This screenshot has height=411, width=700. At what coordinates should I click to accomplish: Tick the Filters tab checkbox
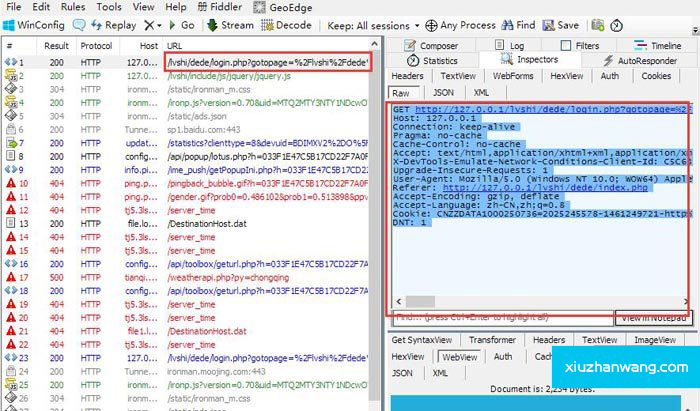pyautogui.click(x=567, y=46)
